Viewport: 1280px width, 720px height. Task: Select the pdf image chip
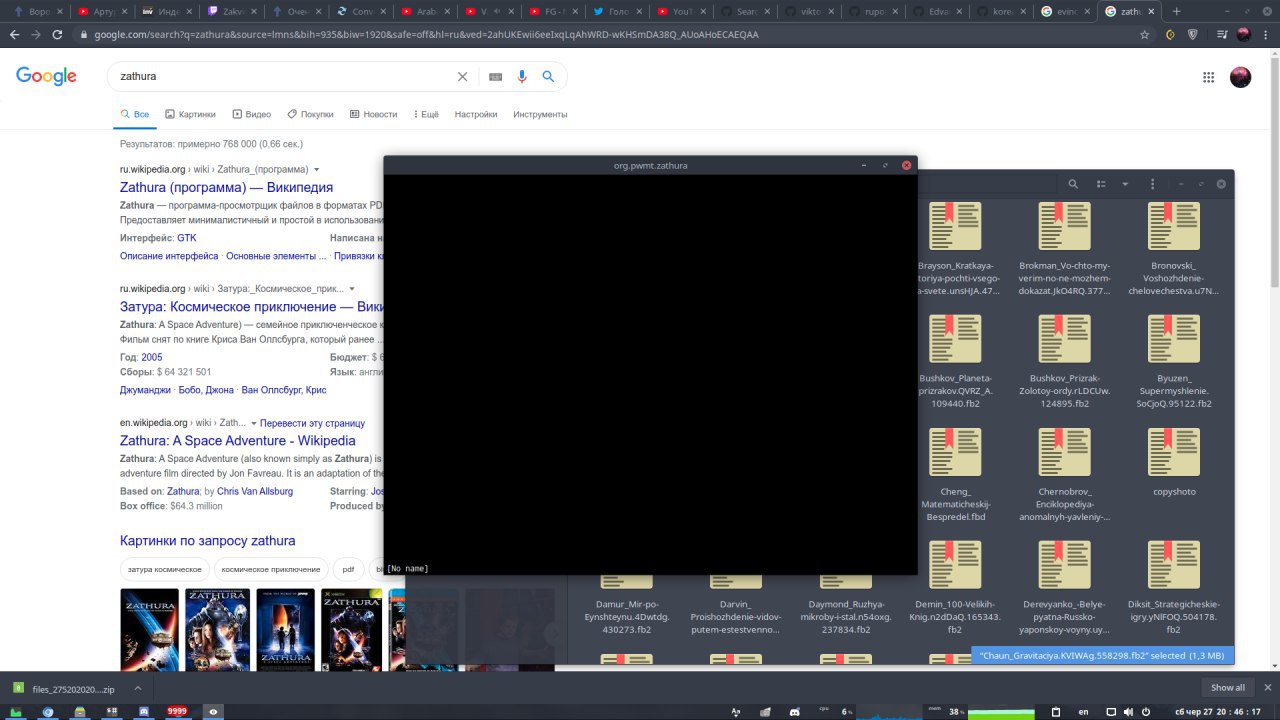(348, 569)
